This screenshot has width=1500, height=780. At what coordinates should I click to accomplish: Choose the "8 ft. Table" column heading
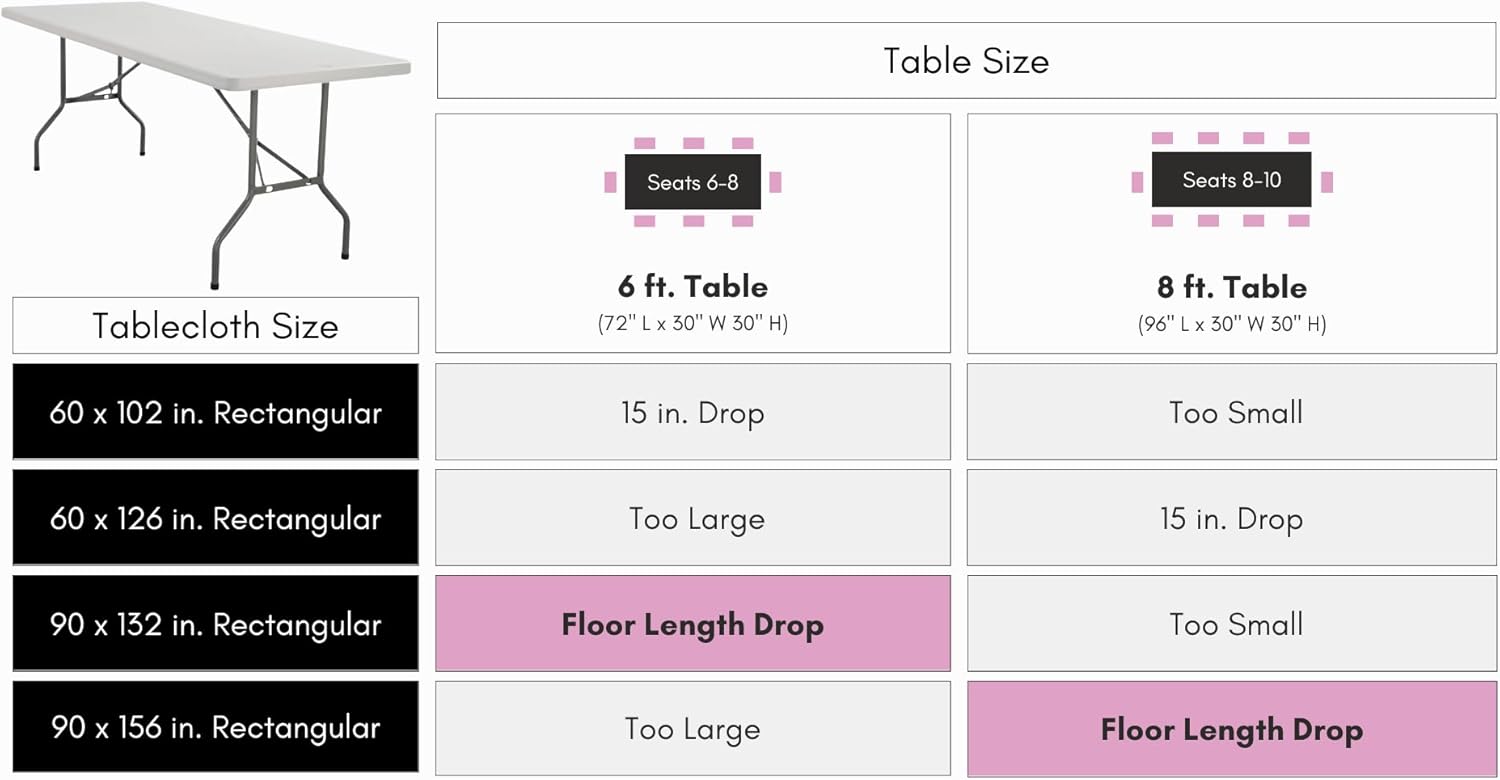click(x=1231, y=287)
